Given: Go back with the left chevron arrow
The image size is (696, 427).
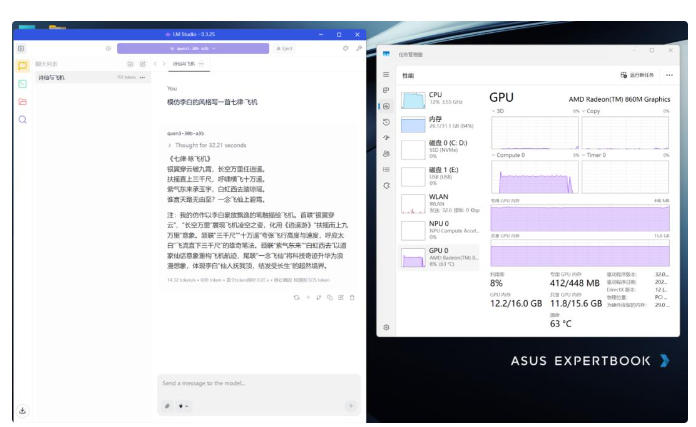Looking at the screenshot, I should 155,64.
